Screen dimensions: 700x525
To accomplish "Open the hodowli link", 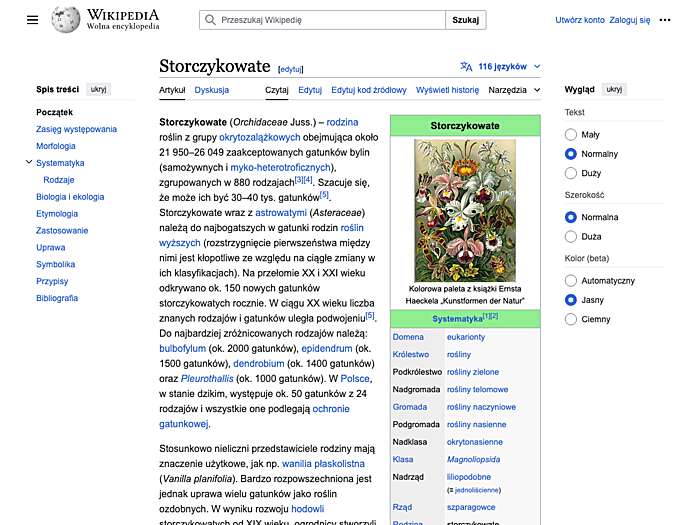I will click(308, 509).
